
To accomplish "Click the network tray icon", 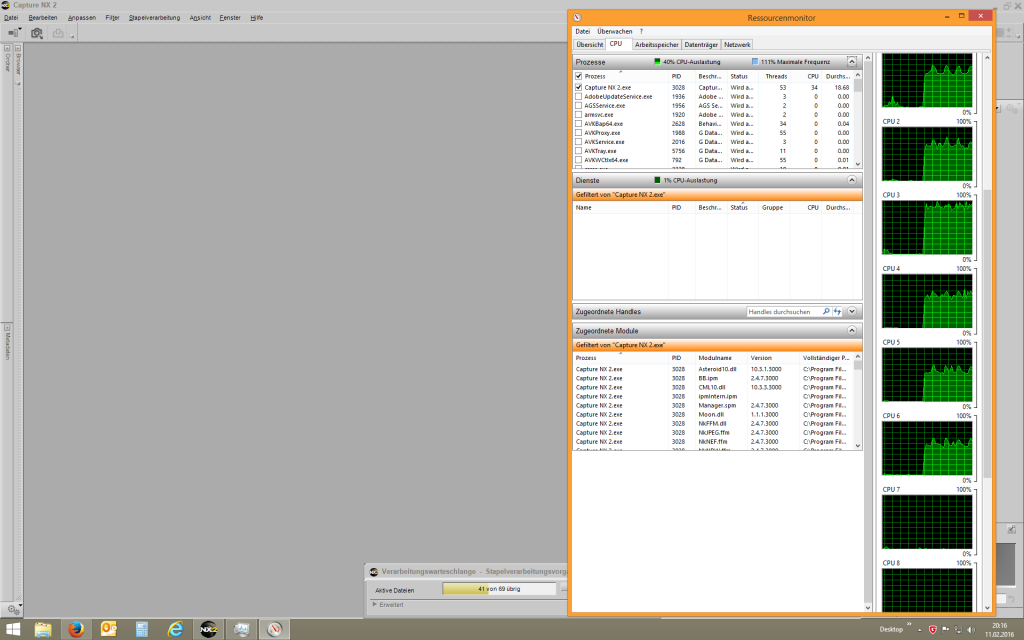I will click(958, 630).
